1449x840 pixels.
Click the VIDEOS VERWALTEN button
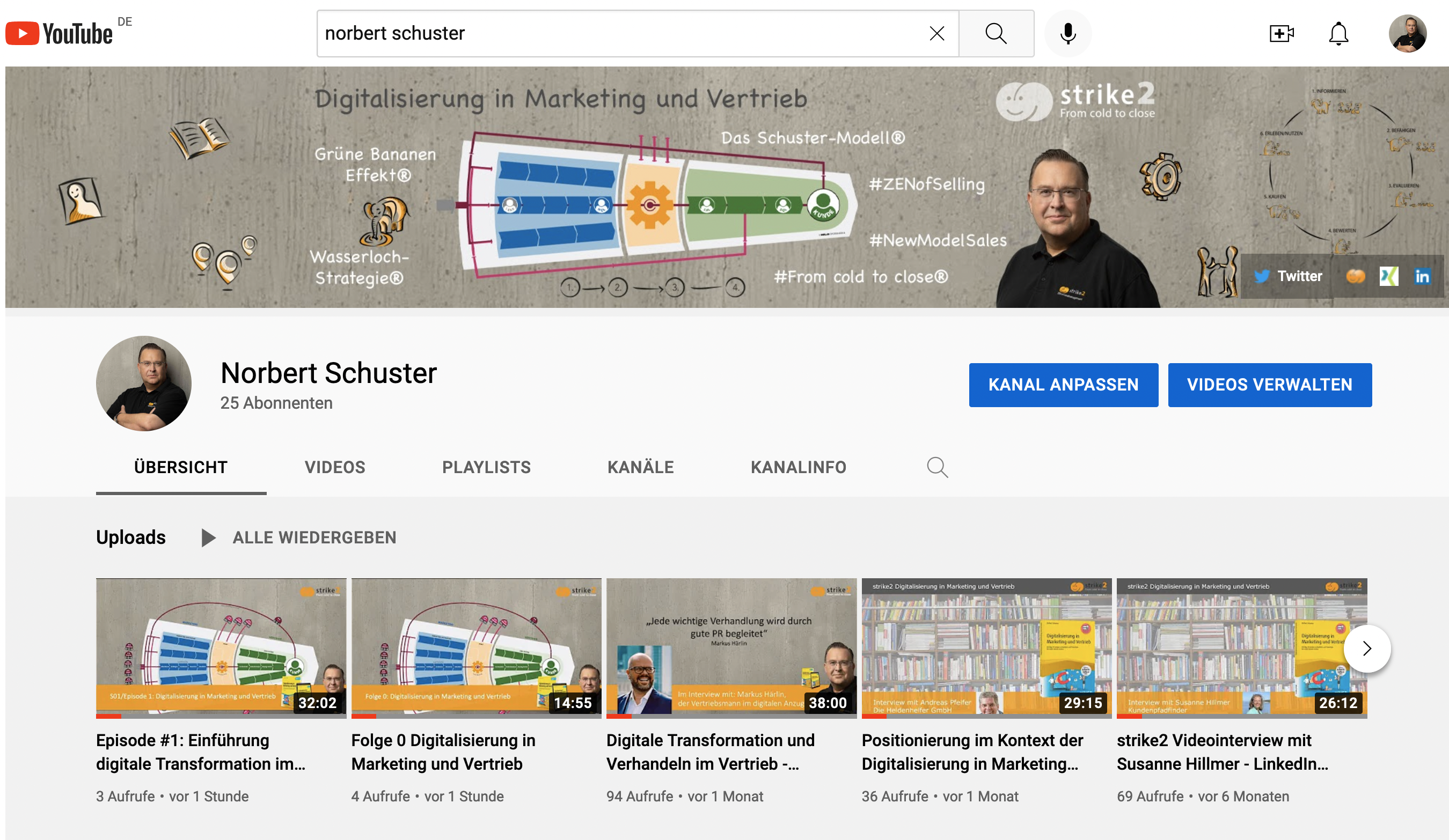tap(1270, 385)
